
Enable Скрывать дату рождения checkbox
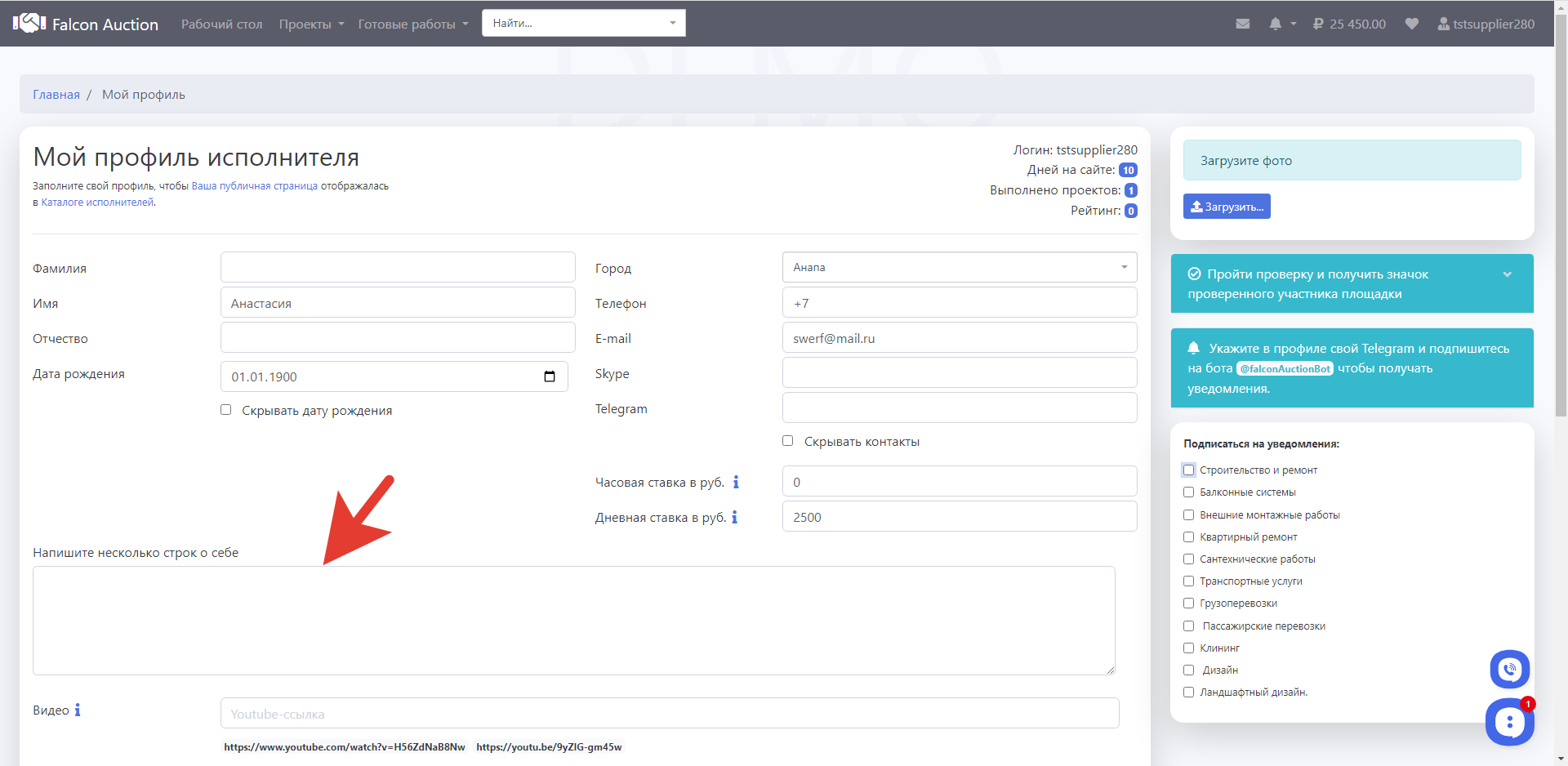pyautogui.click(x=226, y=410)
